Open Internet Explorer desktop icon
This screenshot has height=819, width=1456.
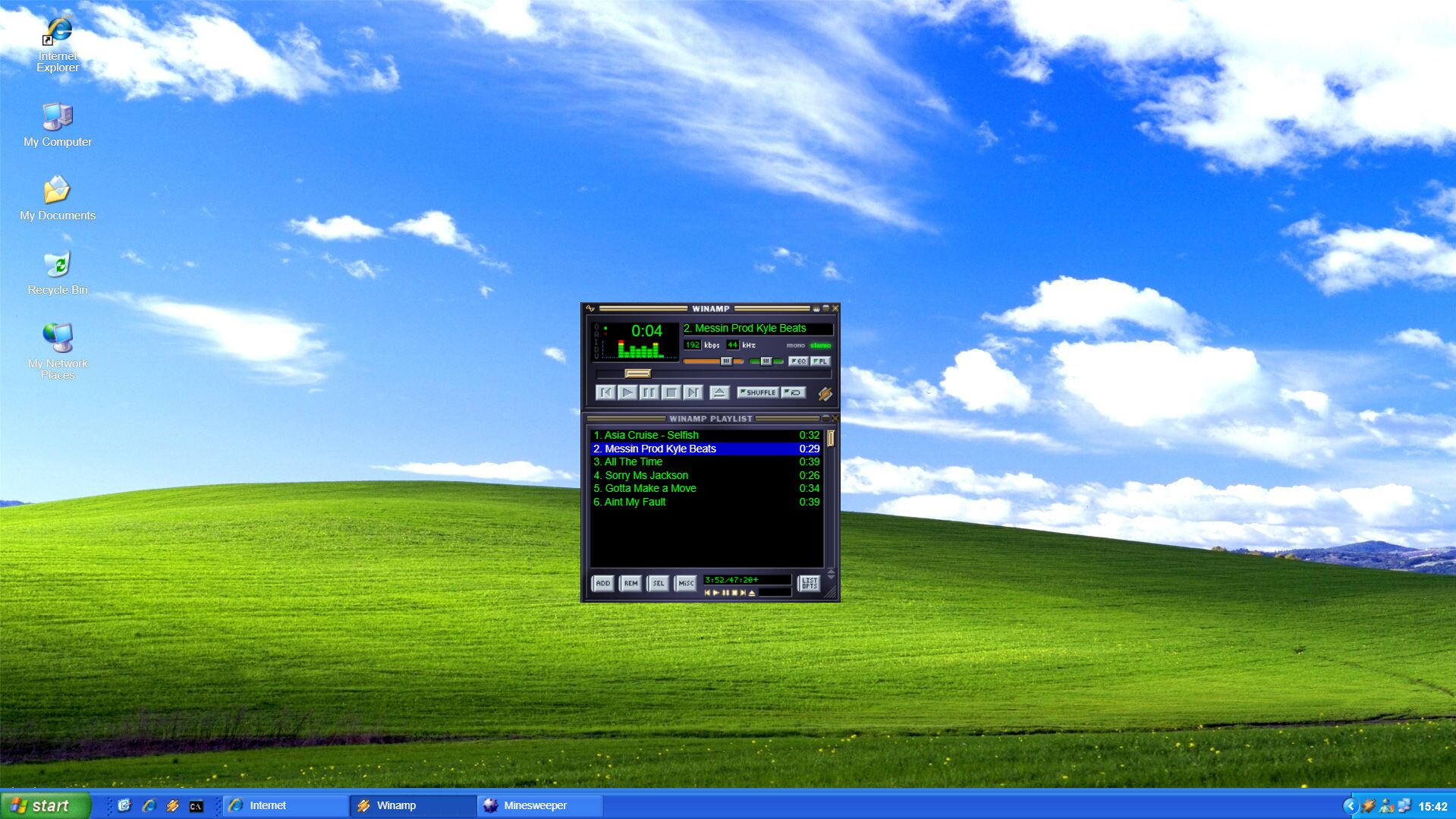[x=58, y=44]
